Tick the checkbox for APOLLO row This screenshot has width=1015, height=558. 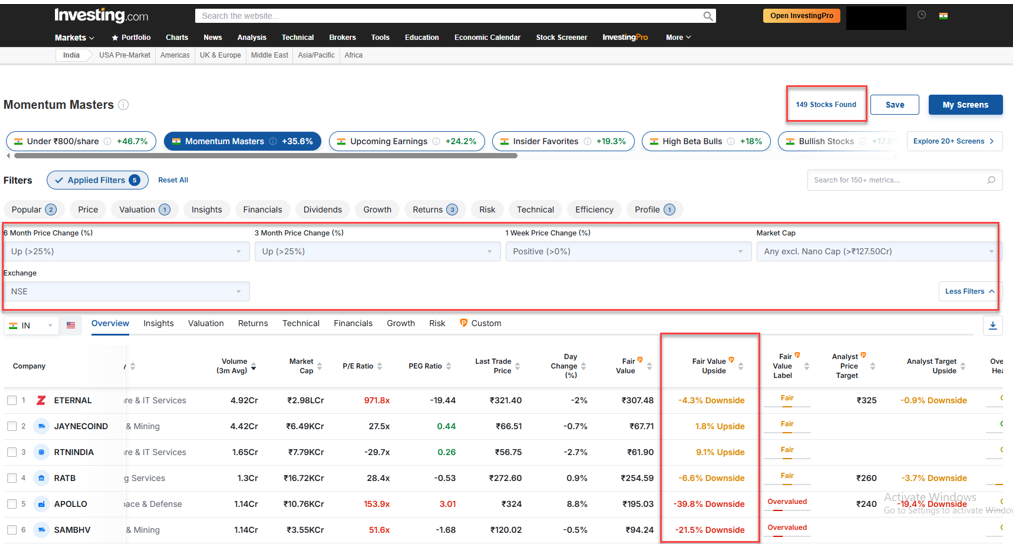(x=12, y=504)
